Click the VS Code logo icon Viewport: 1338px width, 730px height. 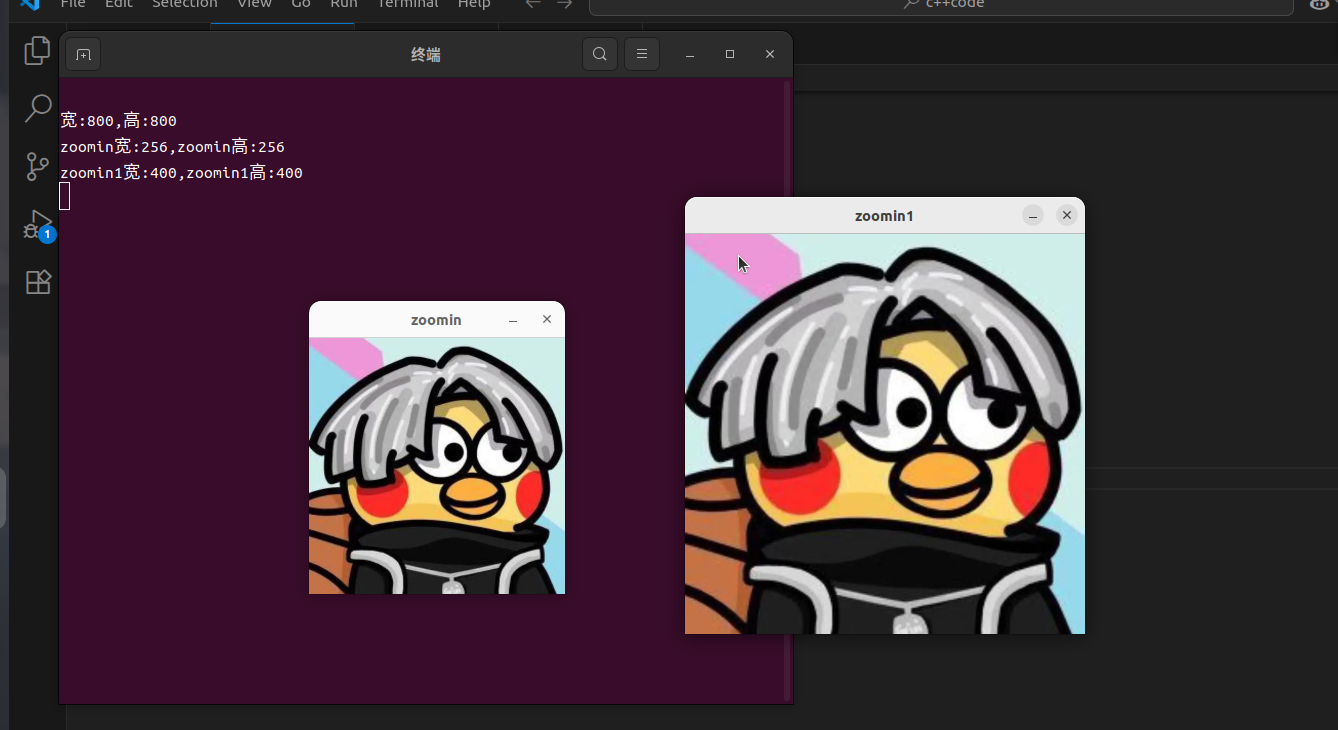point(30,4)
